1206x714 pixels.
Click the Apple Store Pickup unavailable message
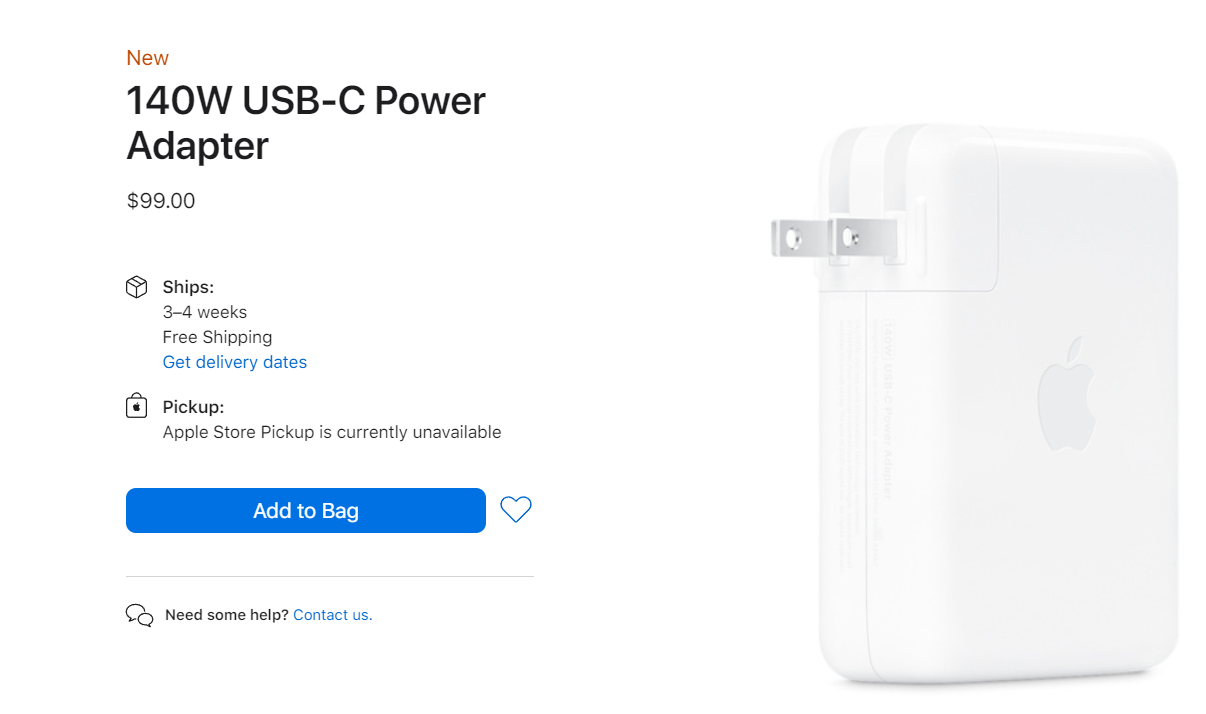pyautogui.click(x=332, y=432)
